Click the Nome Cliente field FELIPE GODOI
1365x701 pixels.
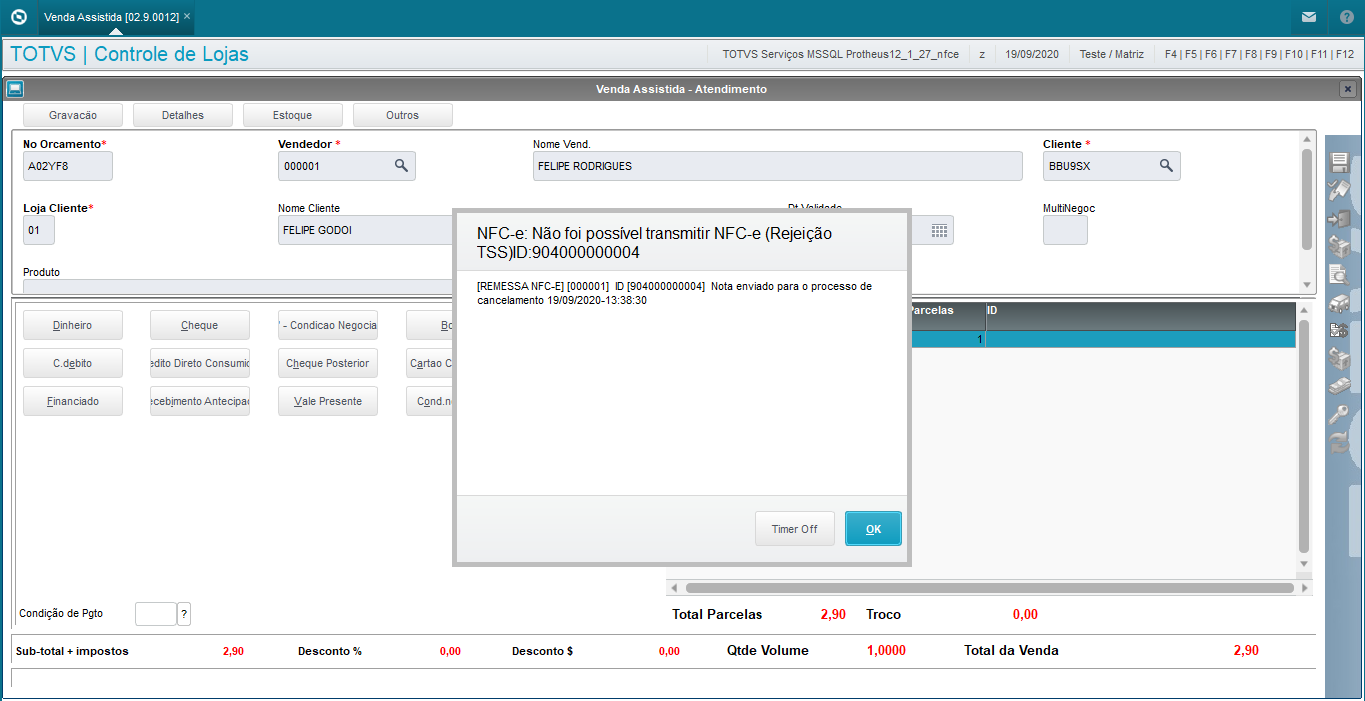coord(366,230)
